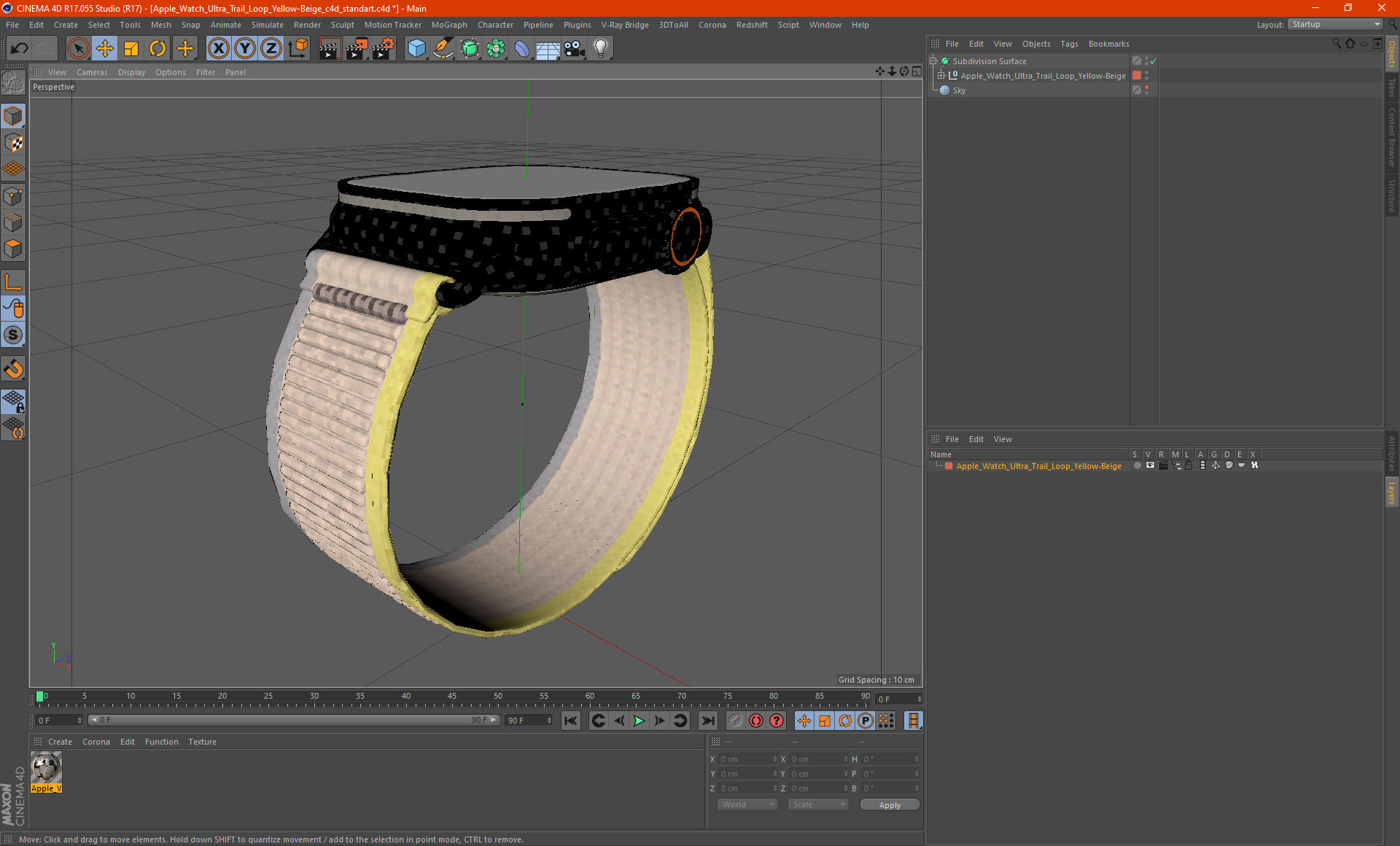This screenshot has width=1400, height=846.
Task: Open the Cameras viewport menu
Action: click(92, 72)
